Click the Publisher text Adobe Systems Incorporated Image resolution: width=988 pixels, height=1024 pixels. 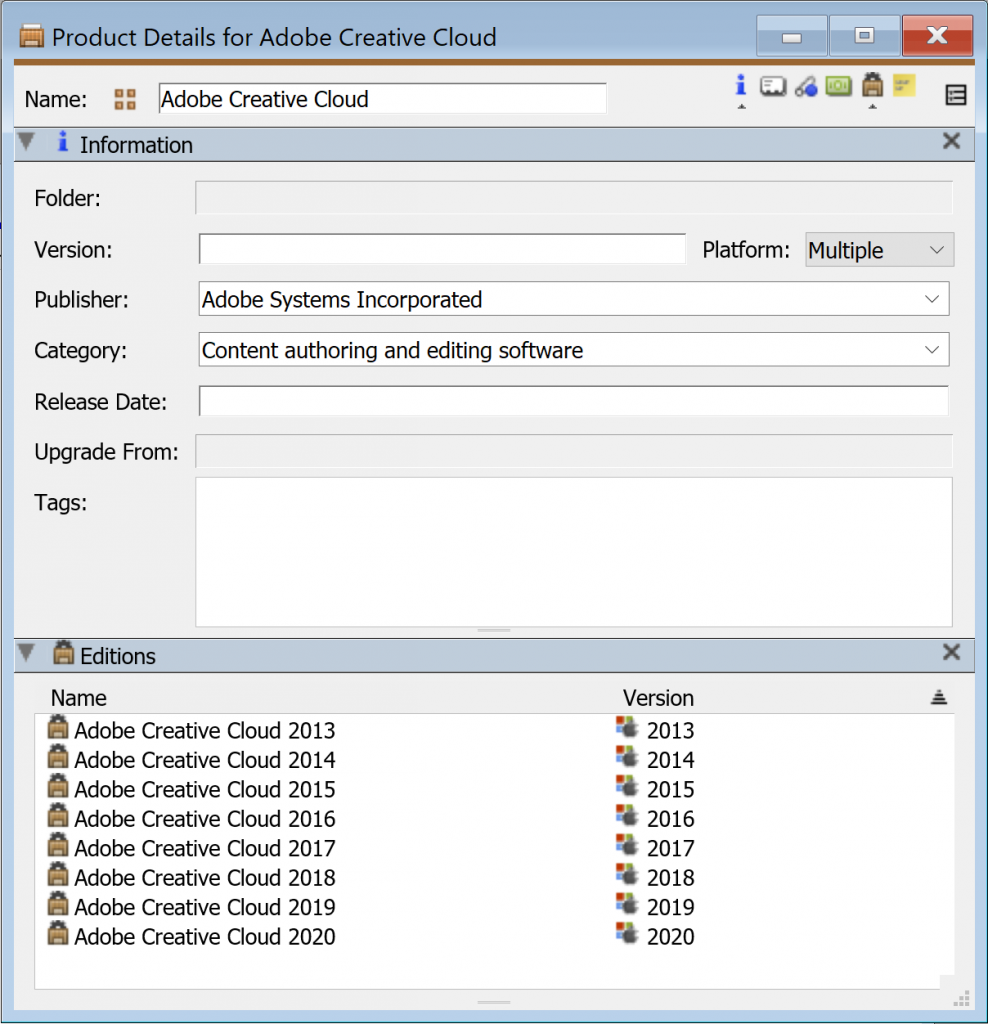(x=342, y=300)
